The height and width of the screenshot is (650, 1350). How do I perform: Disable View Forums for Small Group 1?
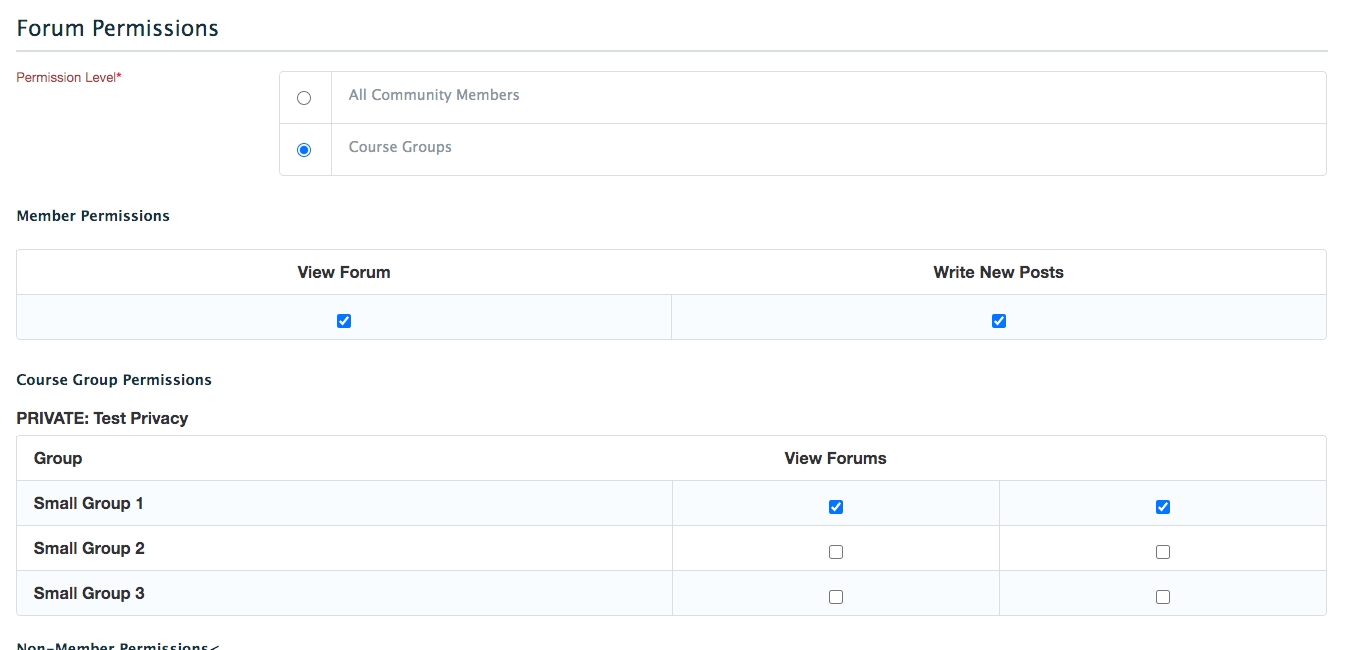(x=836, y=507)
